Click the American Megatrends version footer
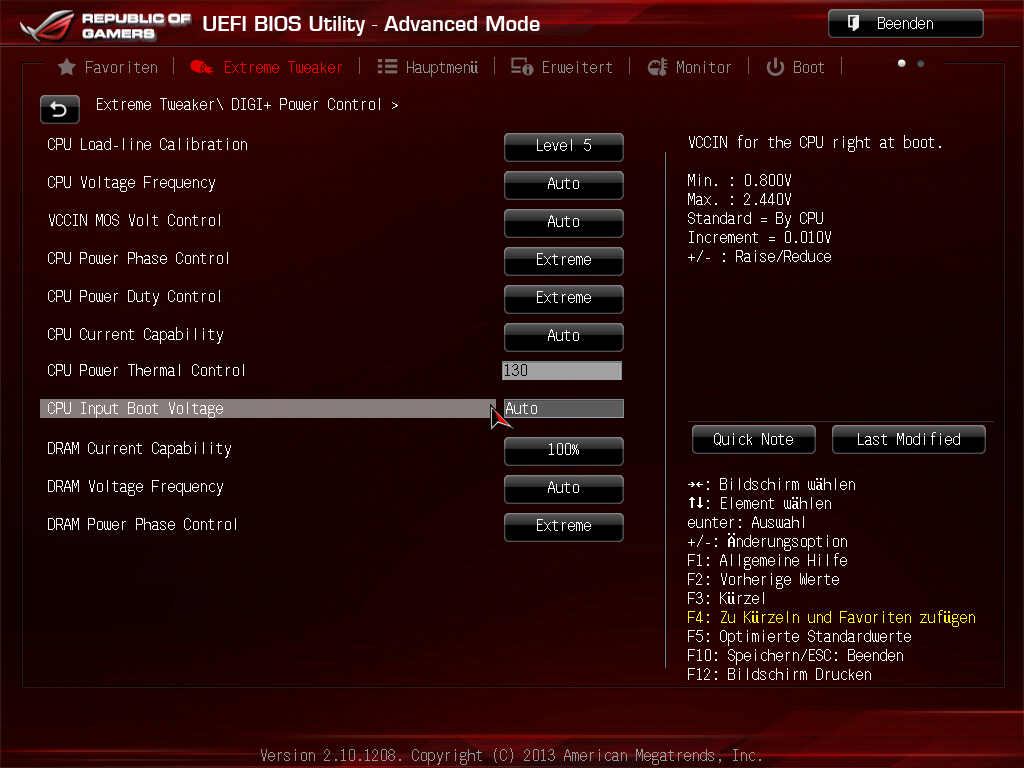Viewport: 1024px width, 768px height. point(511,756)
